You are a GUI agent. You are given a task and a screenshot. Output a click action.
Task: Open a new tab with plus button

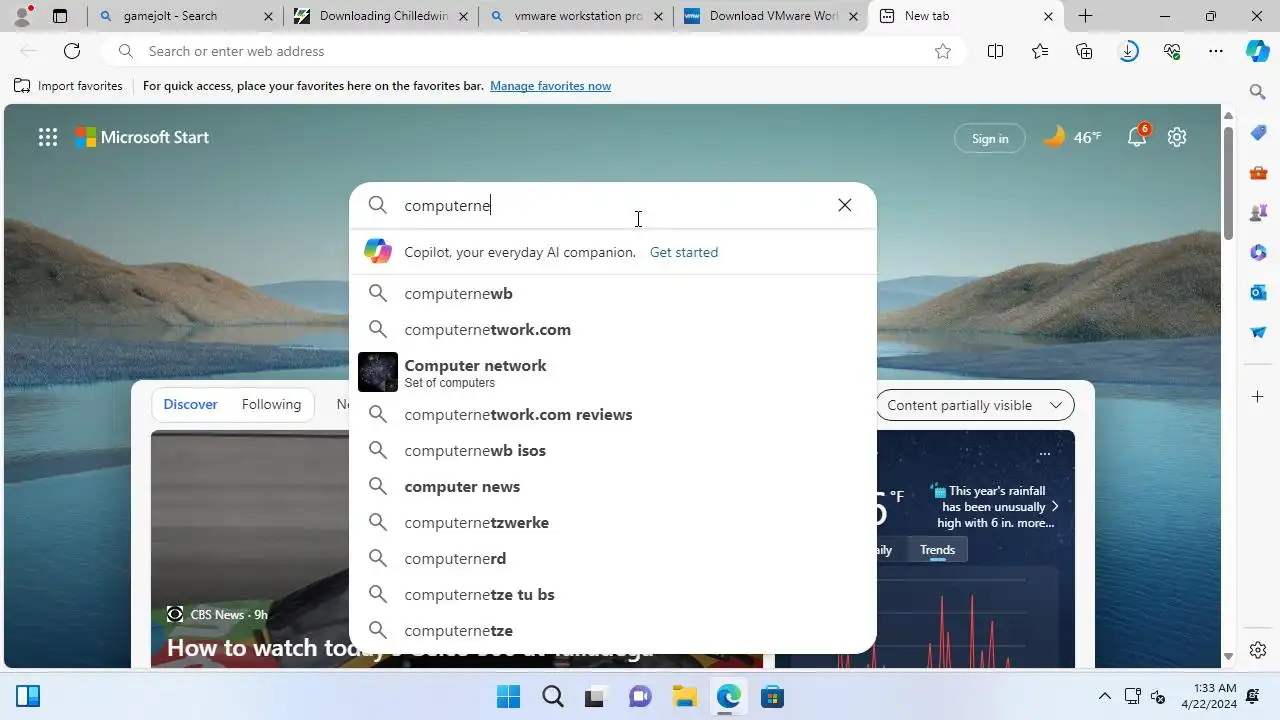pos(1085,16)
